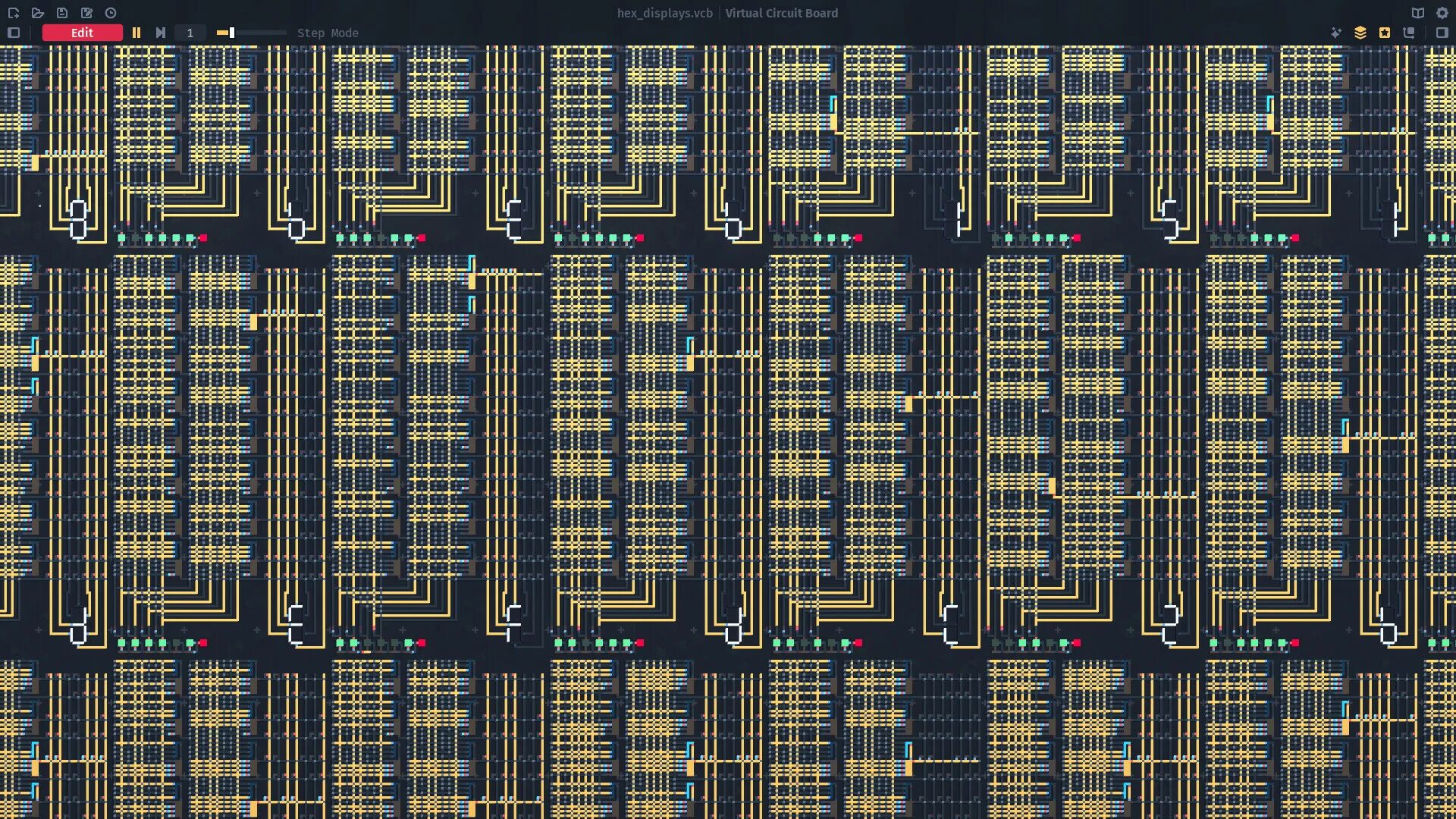Save the project with the floppy icon

[62, 13]
